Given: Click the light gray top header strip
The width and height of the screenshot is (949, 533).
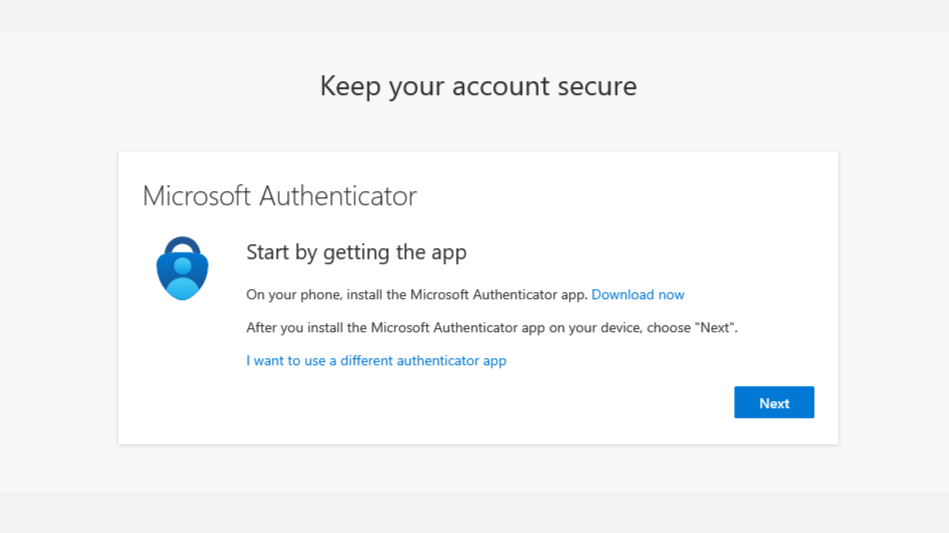Looking at the screenshot, I should (474, 15).
